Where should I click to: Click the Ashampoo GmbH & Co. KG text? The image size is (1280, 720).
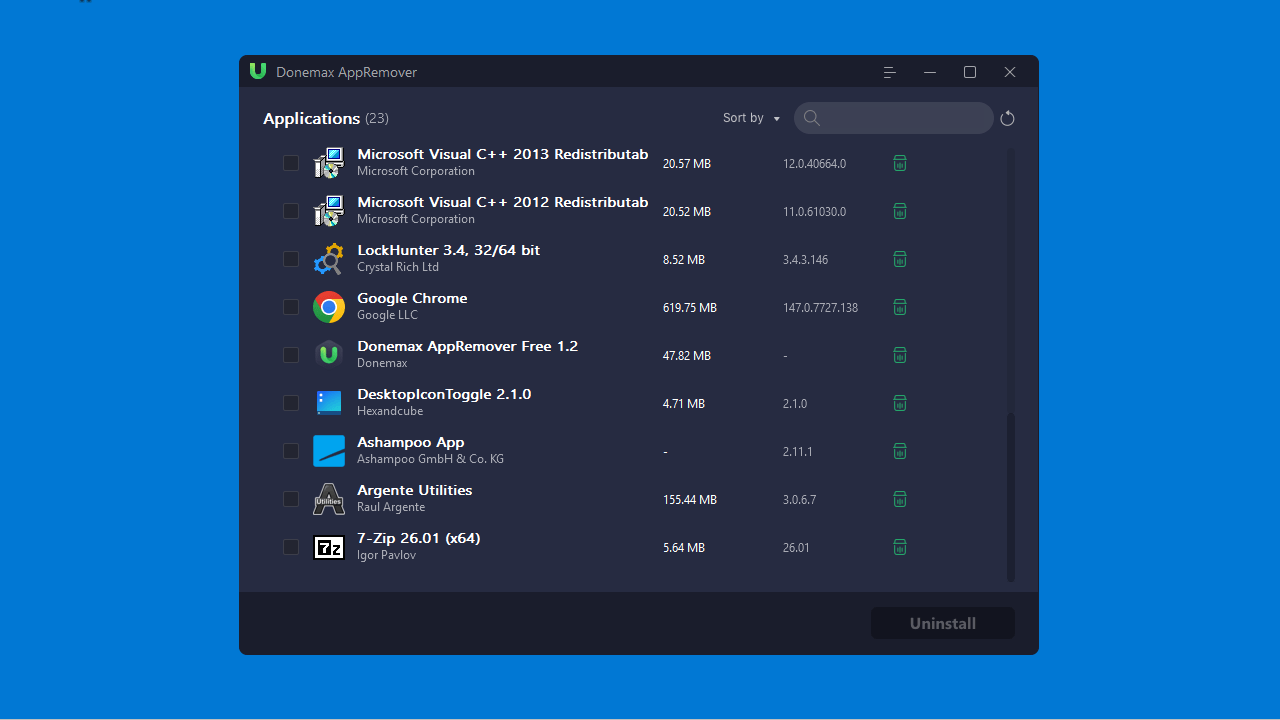[430, 459]
